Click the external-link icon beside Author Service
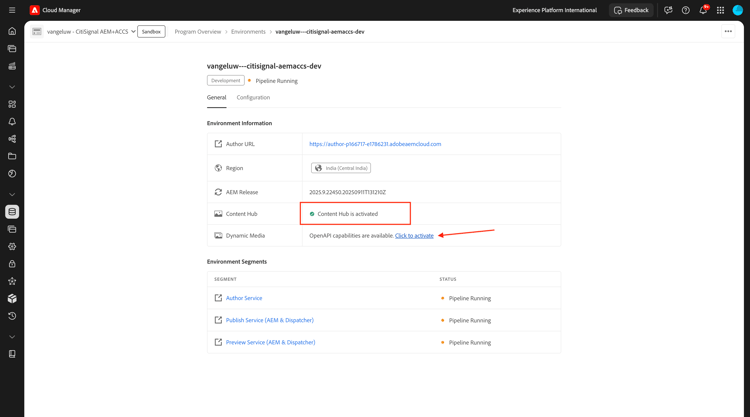 click(218, 298)
